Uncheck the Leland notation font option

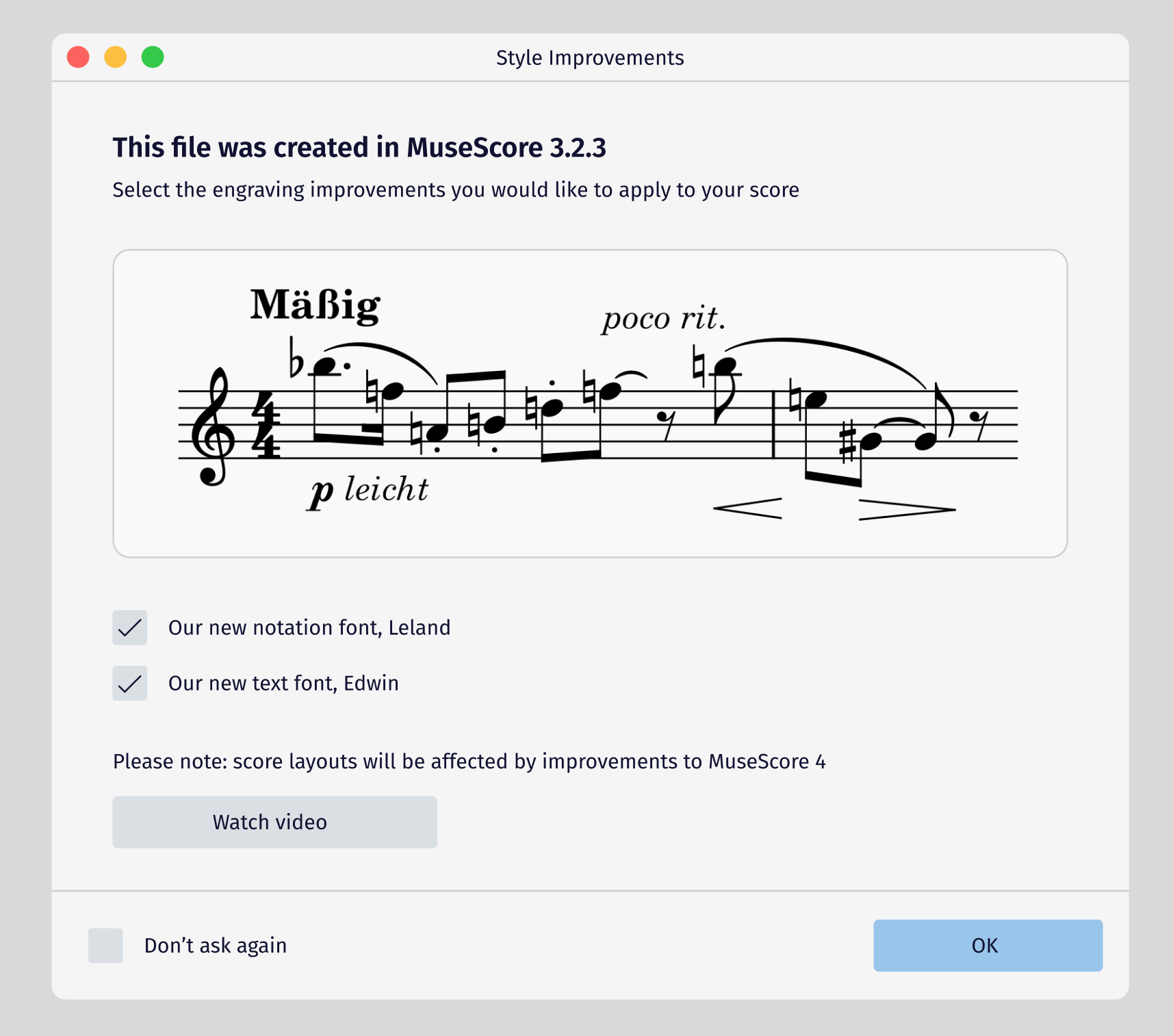pyautogui.click(x=130, y=627)
